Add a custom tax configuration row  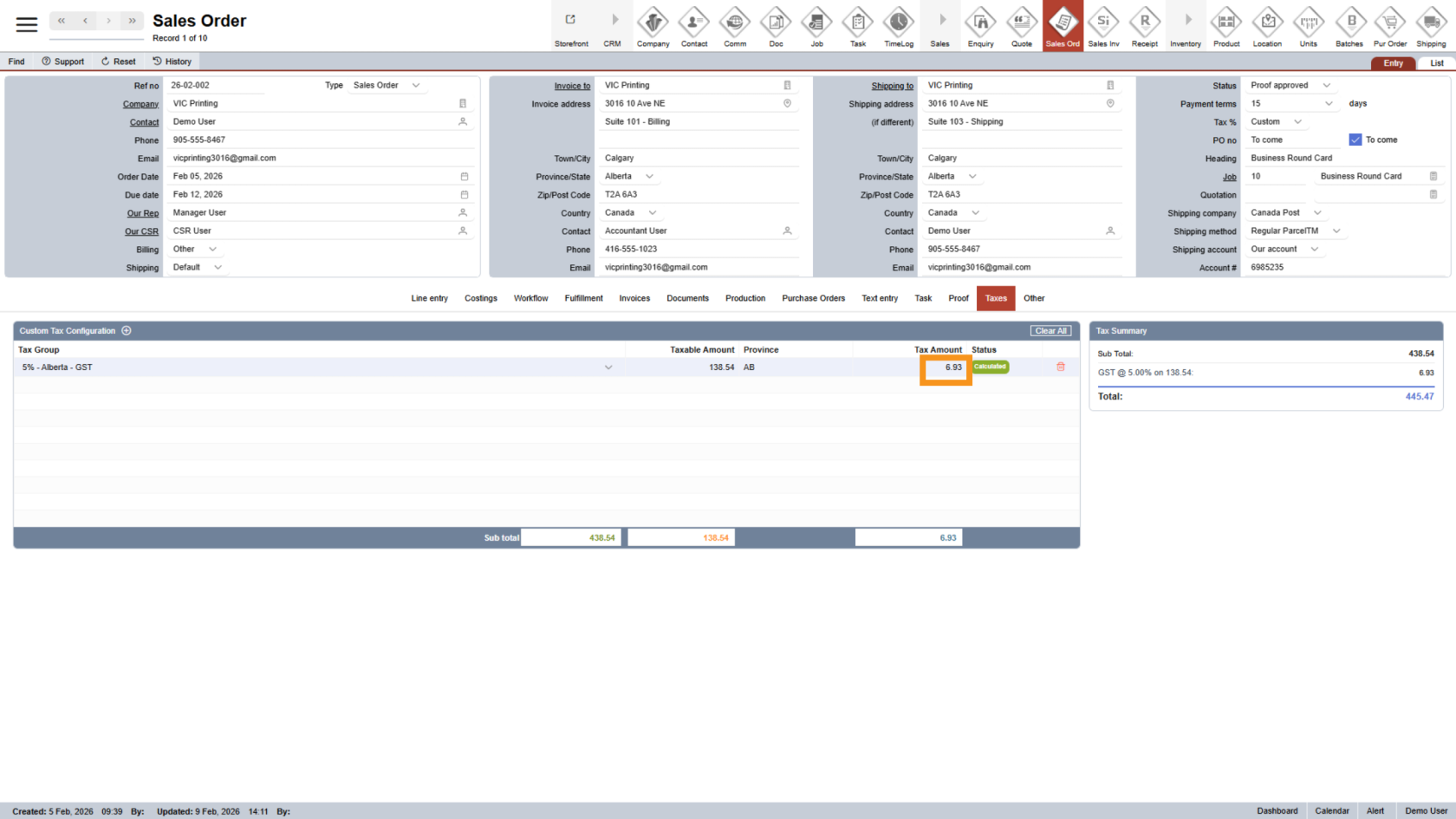coord(127,330)
